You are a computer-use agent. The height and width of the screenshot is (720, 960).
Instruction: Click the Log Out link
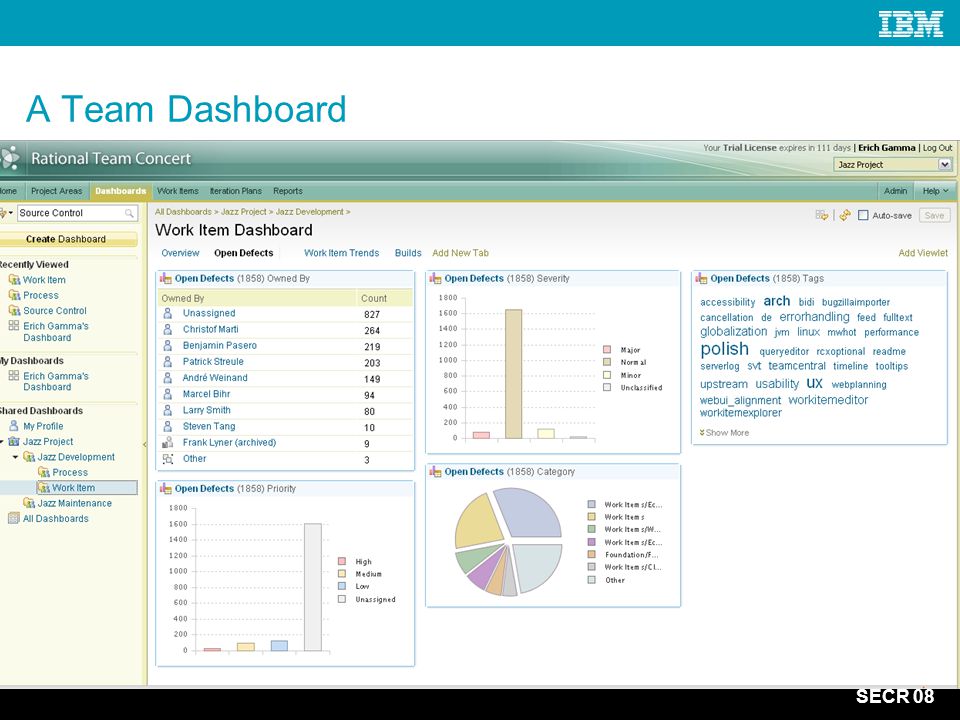tap(937, 148)
